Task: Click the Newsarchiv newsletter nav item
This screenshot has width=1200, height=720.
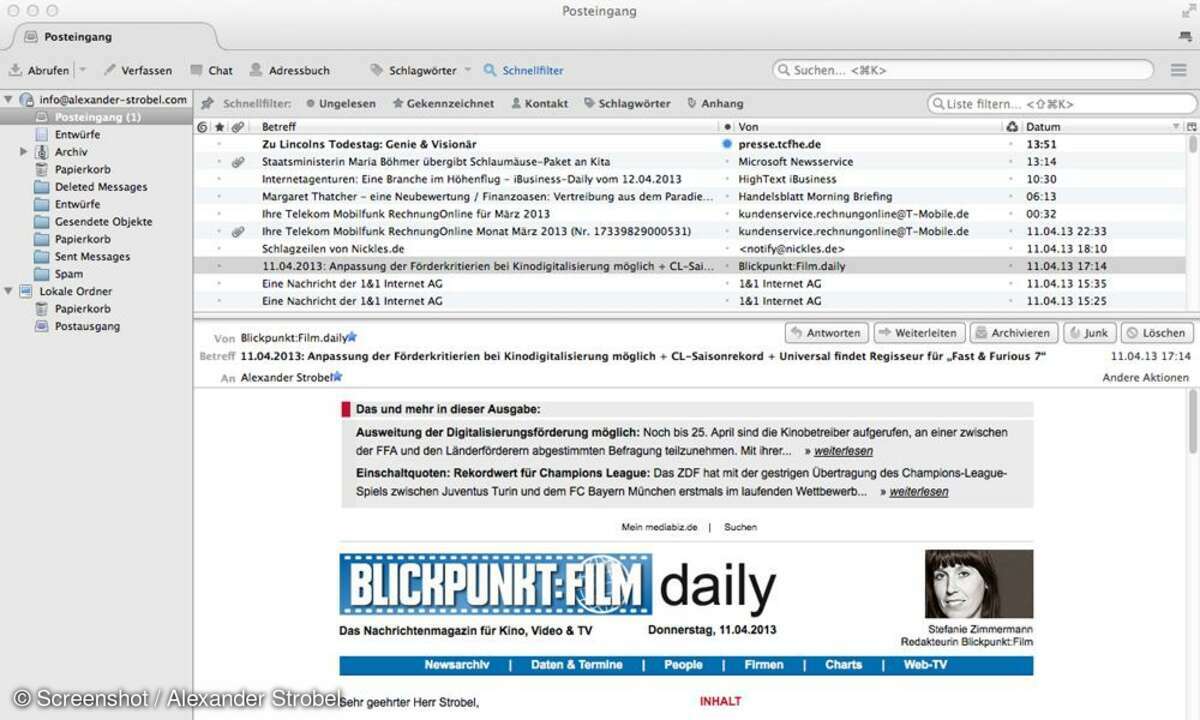Action: (457, 665)
